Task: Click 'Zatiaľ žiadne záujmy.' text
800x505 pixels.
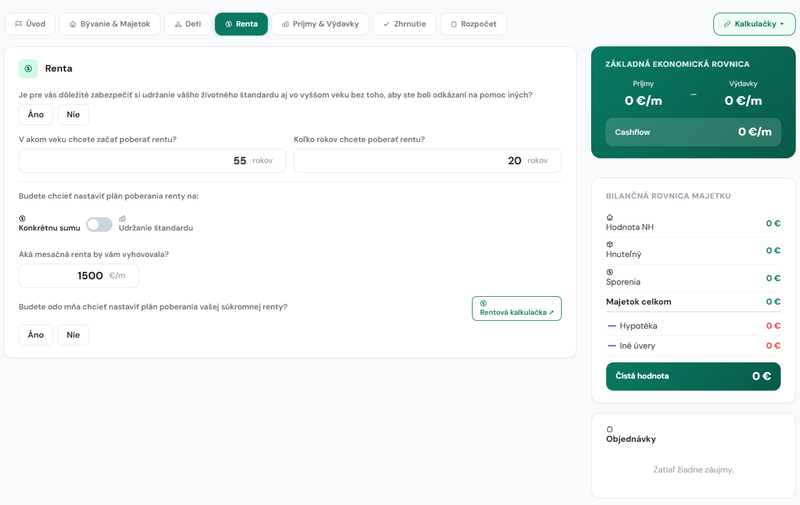Action: (693, 470)
